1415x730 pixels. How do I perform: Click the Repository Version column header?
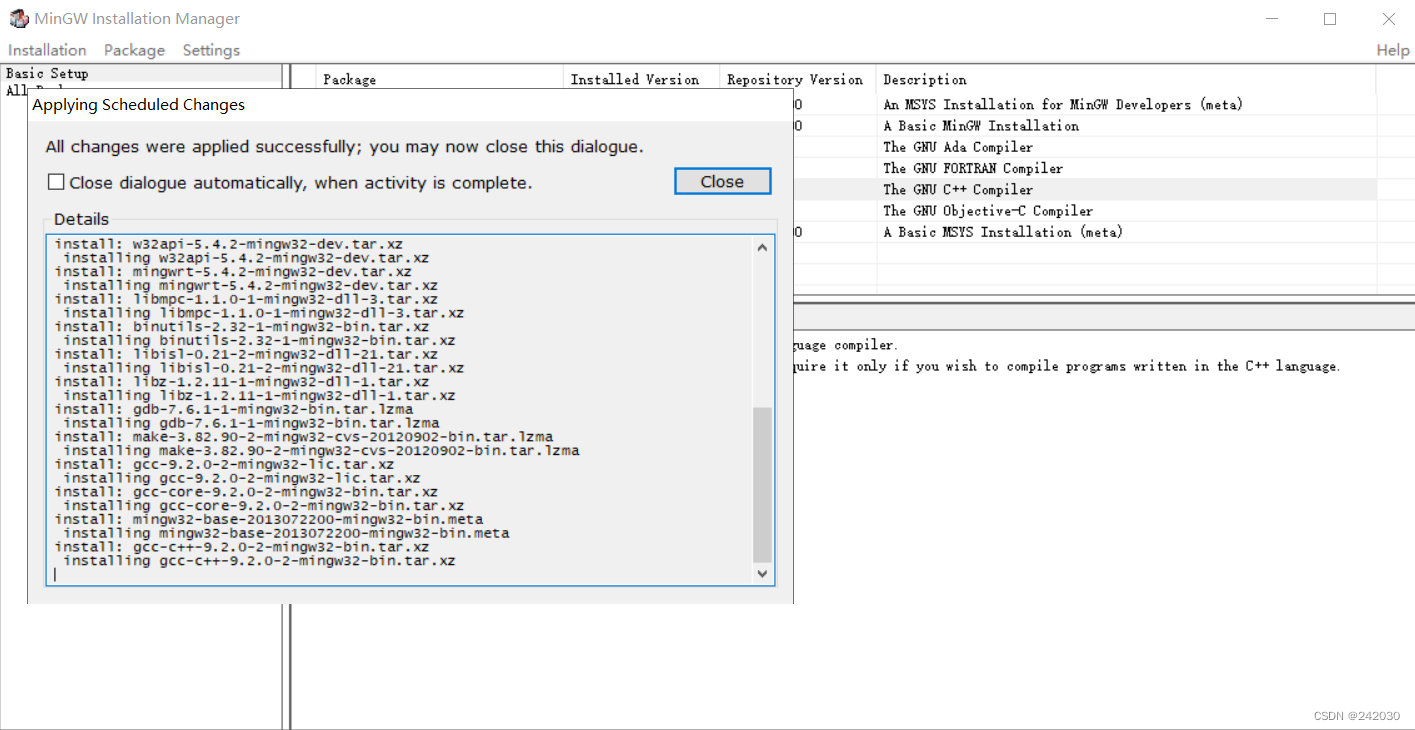tap(798, 79)
